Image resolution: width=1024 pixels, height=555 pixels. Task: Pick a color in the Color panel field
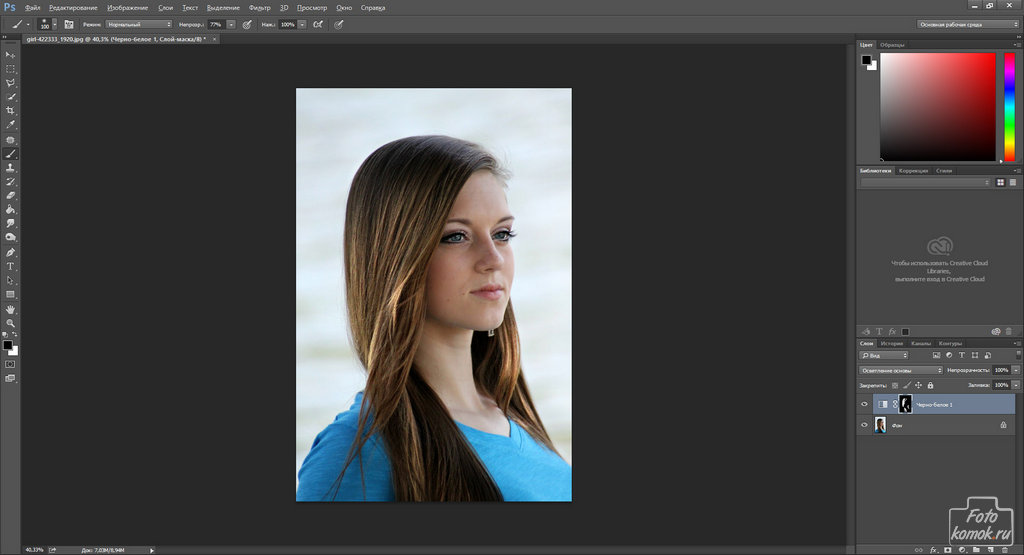938,107
